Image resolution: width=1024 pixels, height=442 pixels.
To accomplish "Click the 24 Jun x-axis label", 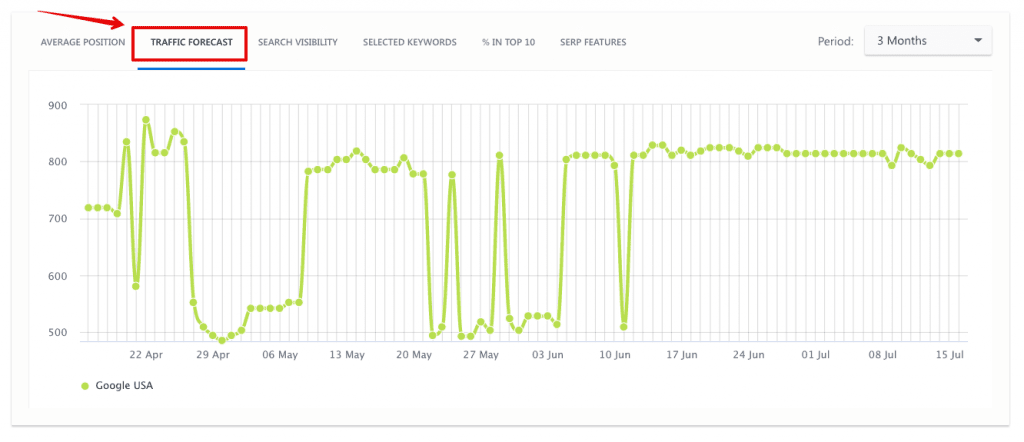I will click(749, 355).
